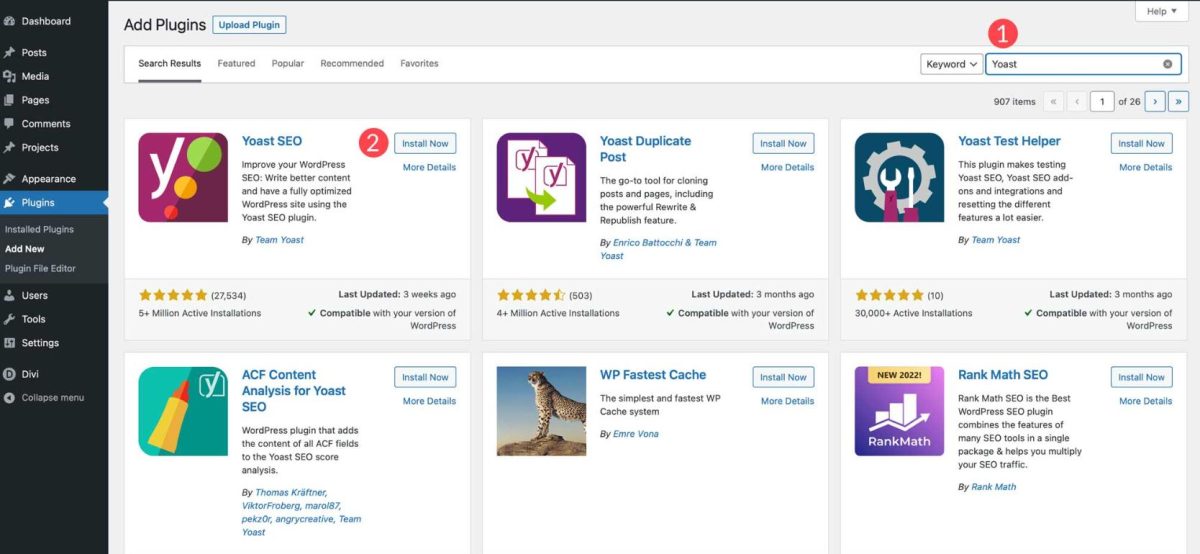Switch to Search Results tab
Image resolution: width=1200 pixels, height=554 pixels.
pyautogui.click(x=170, y=63)
